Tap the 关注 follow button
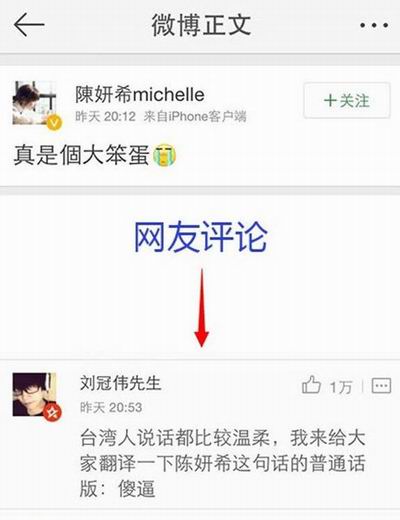The width and height of the screenshot is (400, 520). click(347, 100)
